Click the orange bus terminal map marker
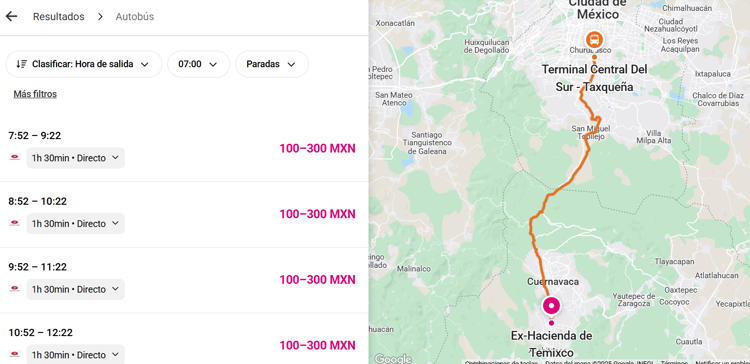The width and height of the screenshot is (750, 364). 594,39
